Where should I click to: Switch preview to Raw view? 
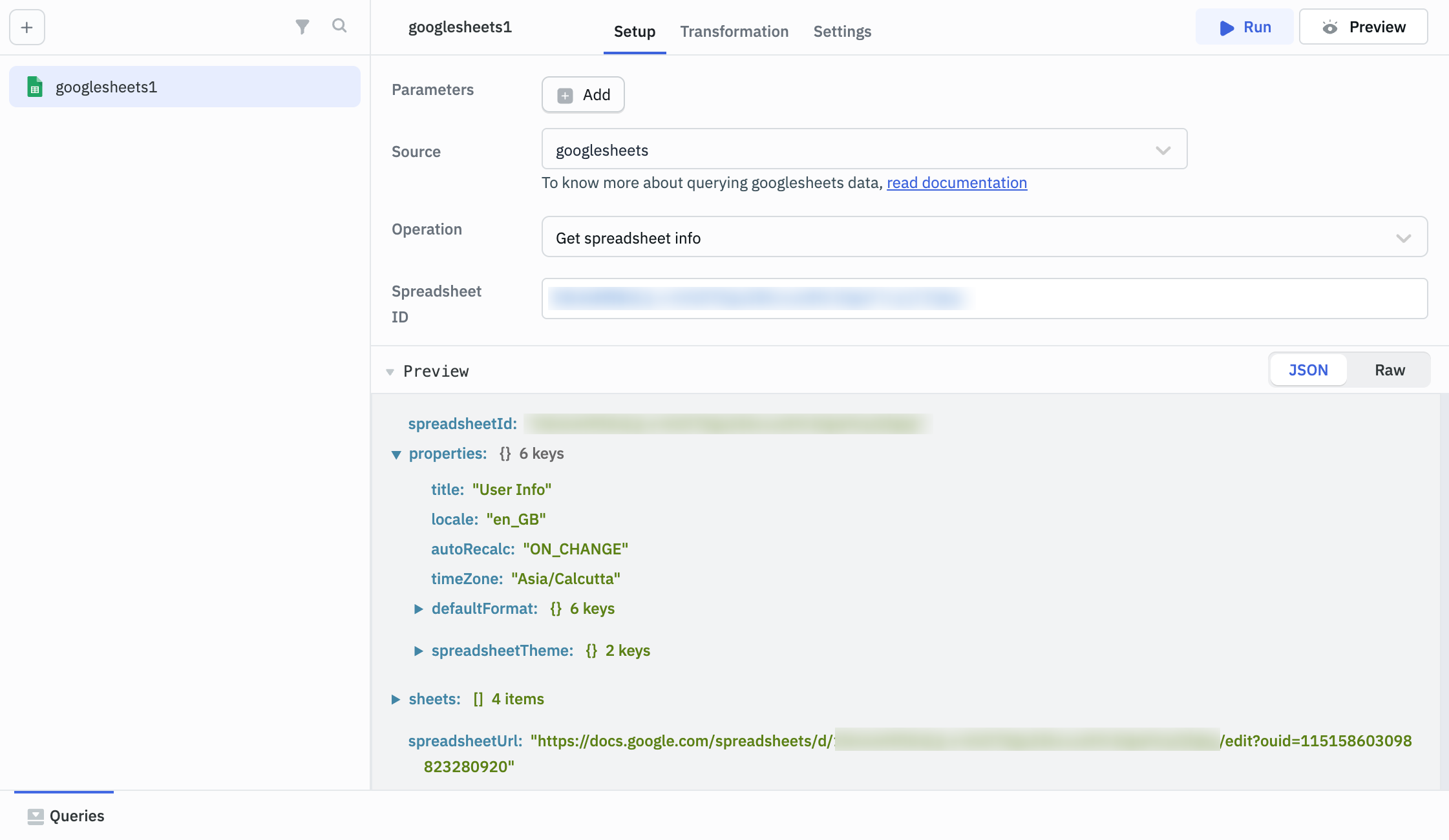(1390, 370)
